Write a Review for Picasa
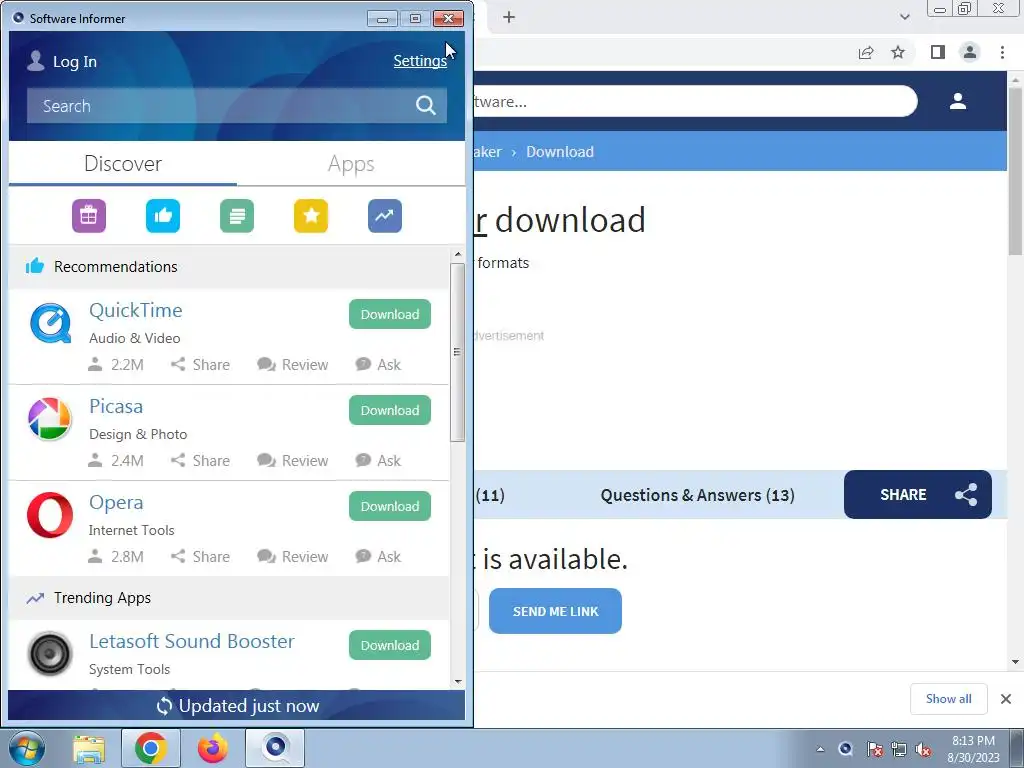The image size is (1024, 768). click(x=293, y=460)
